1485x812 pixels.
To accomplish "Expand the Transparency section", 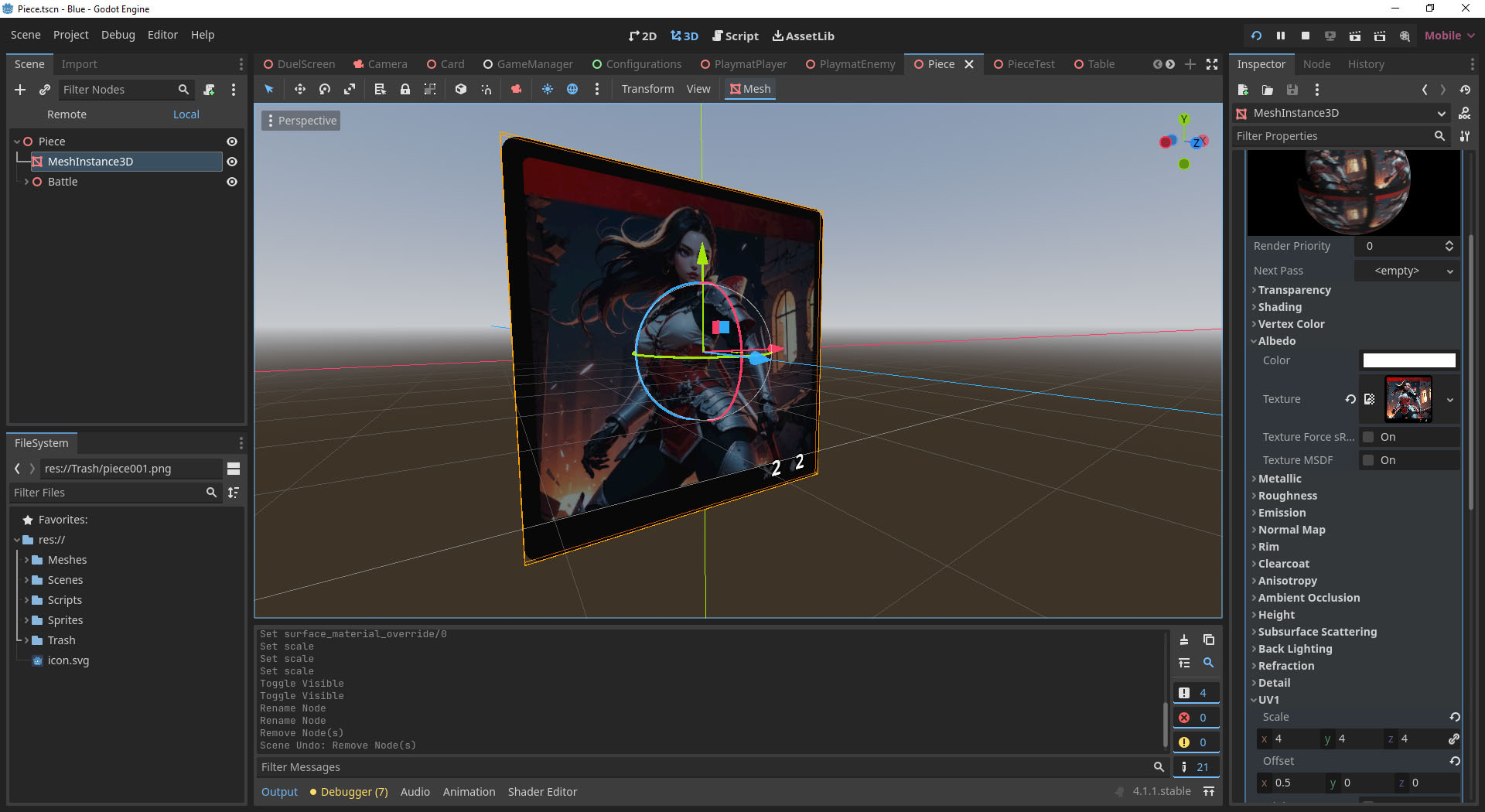I will (x=1294, y=290).
